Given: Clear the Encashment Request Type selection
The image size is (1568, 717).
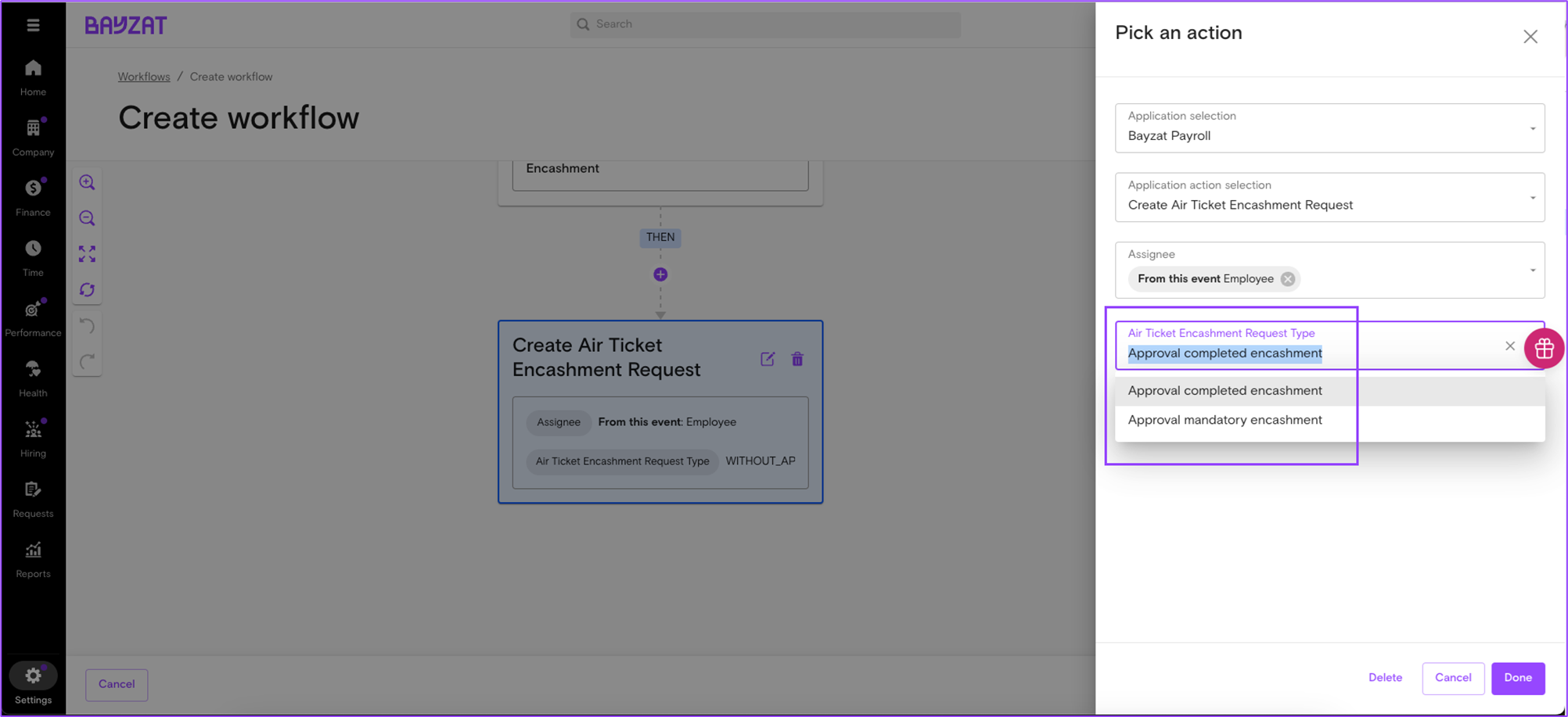Looking at the screenshot, I should [1509, 346].
